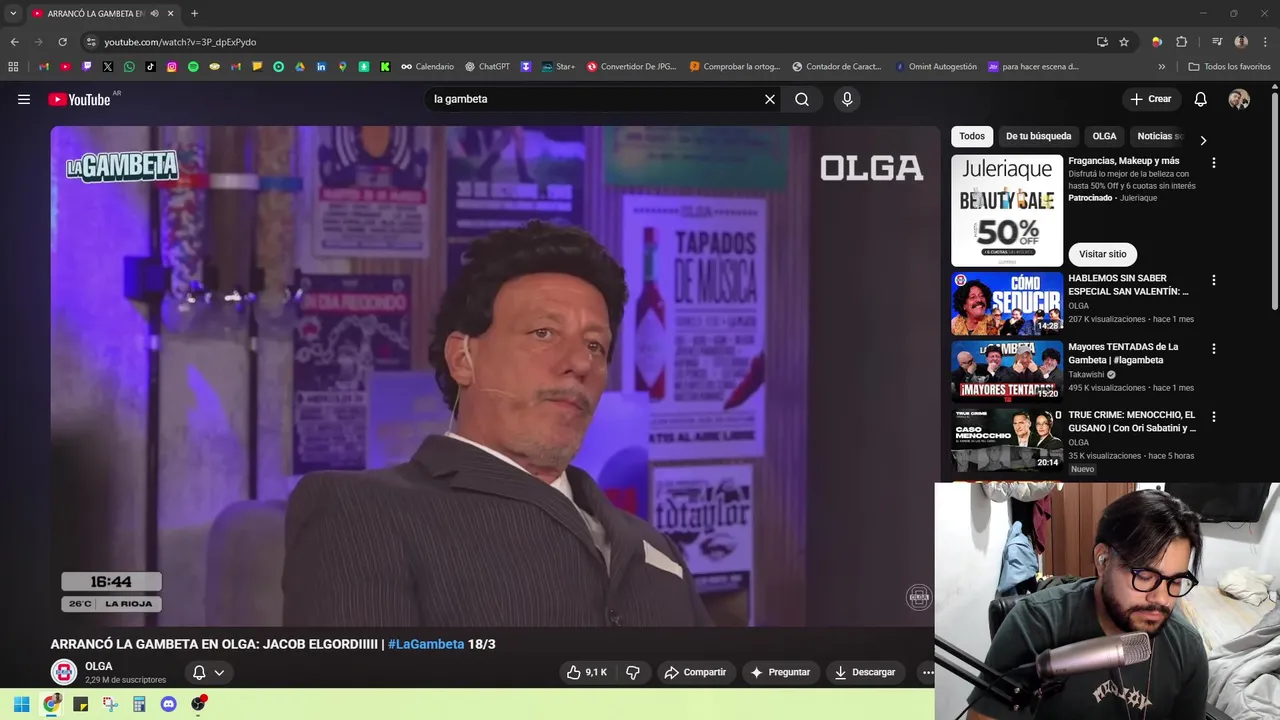
Task: Open the Spotify bookmark icon
Action: point(193,67)
